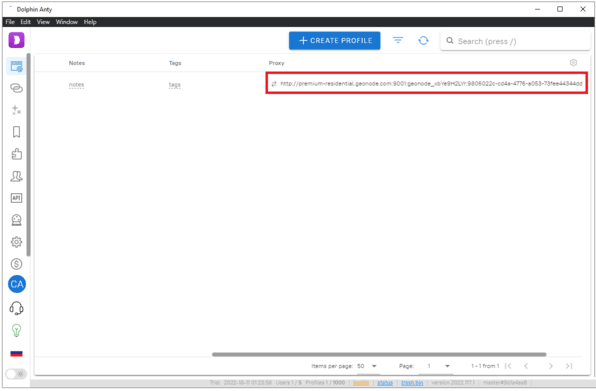Click the trash bin link in footer
Screen dimensions: 596x391
coord(412,383)
